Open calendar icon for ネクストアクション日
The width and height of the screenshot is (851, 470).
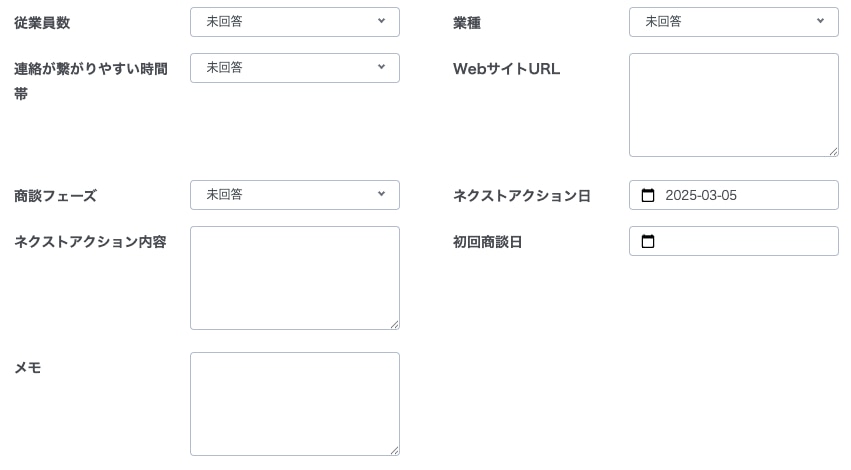pos(647,195)
